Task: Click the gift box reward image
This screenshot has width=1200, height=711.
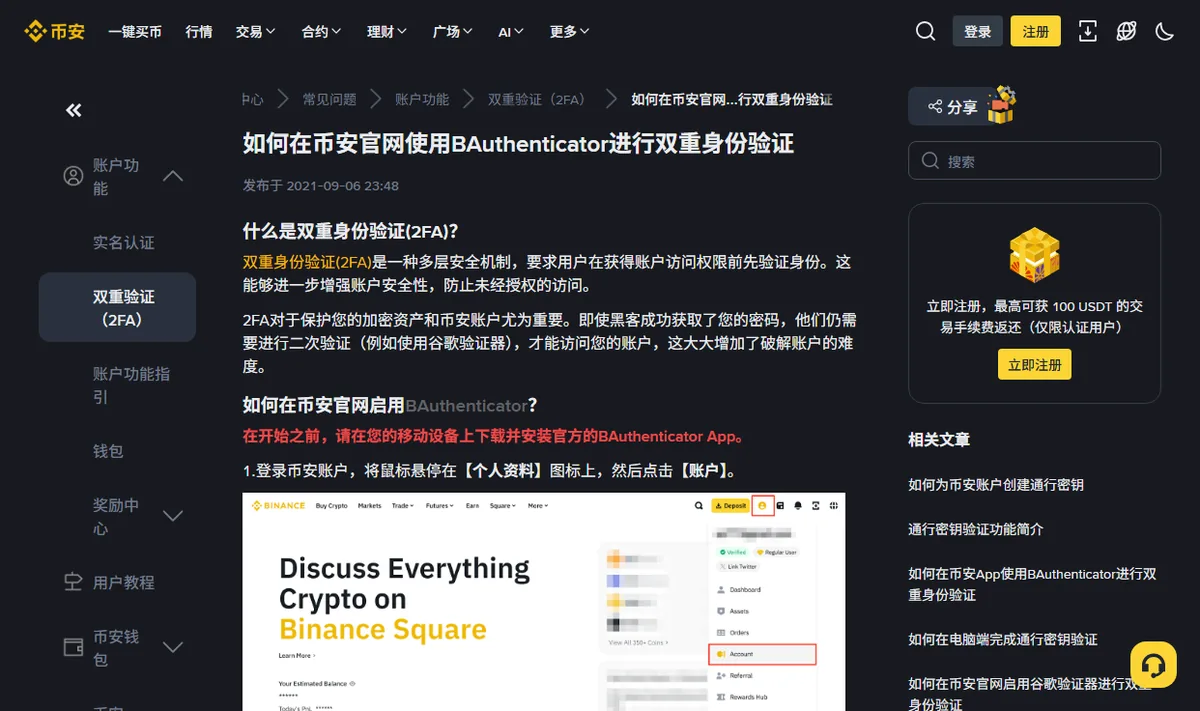Action: [x=1034, y=256]
